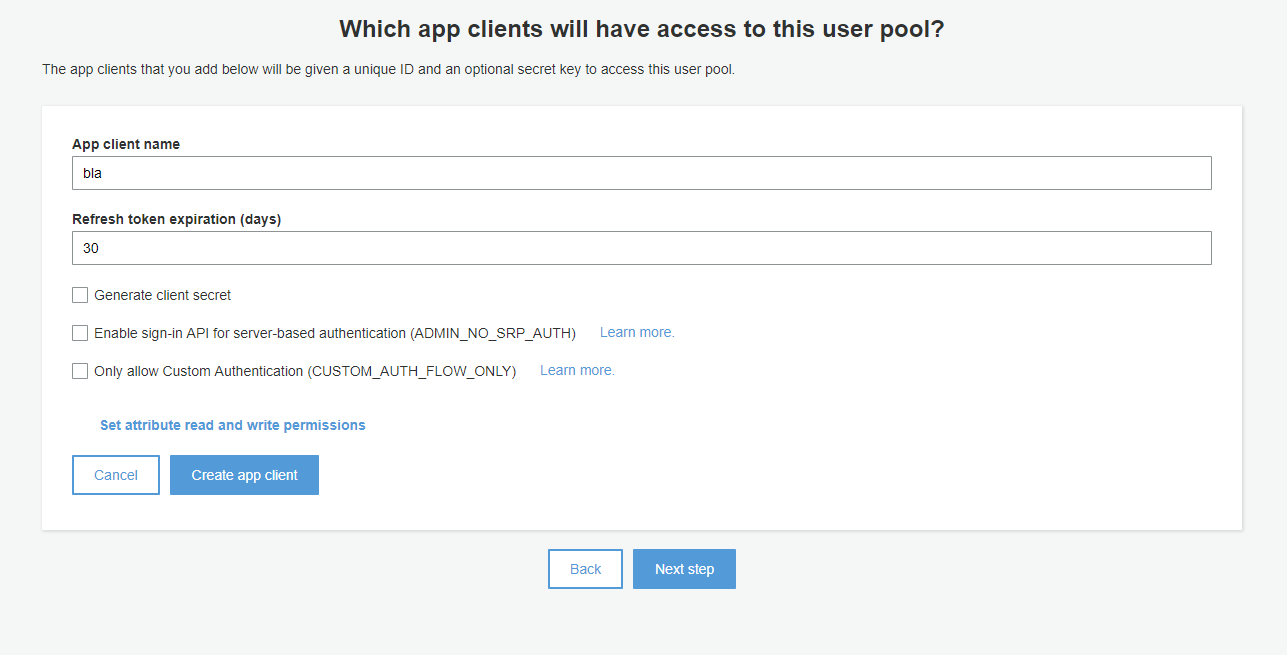This screenshot has height=655, width=1287.
Task: Check the Generate client secret box
Action: click(x=80, y=295)
